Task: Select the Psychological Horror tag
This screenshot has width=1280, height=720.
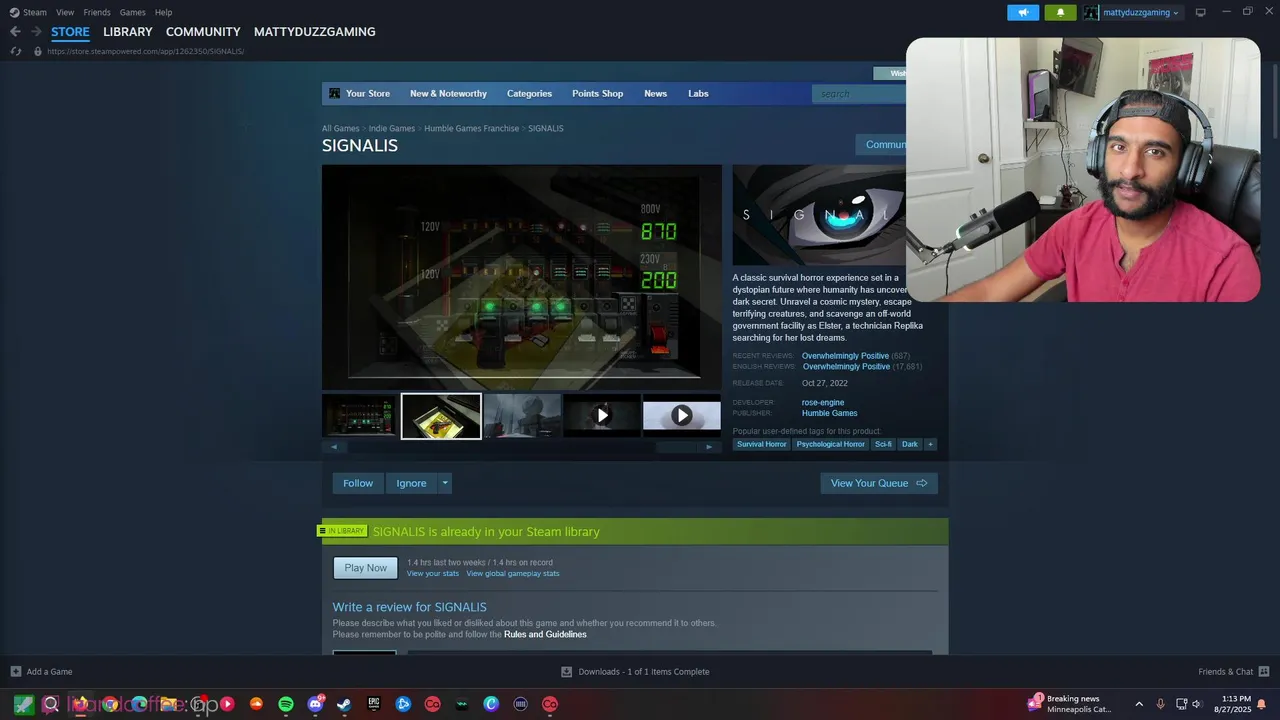Action: (x=830, y=444)
